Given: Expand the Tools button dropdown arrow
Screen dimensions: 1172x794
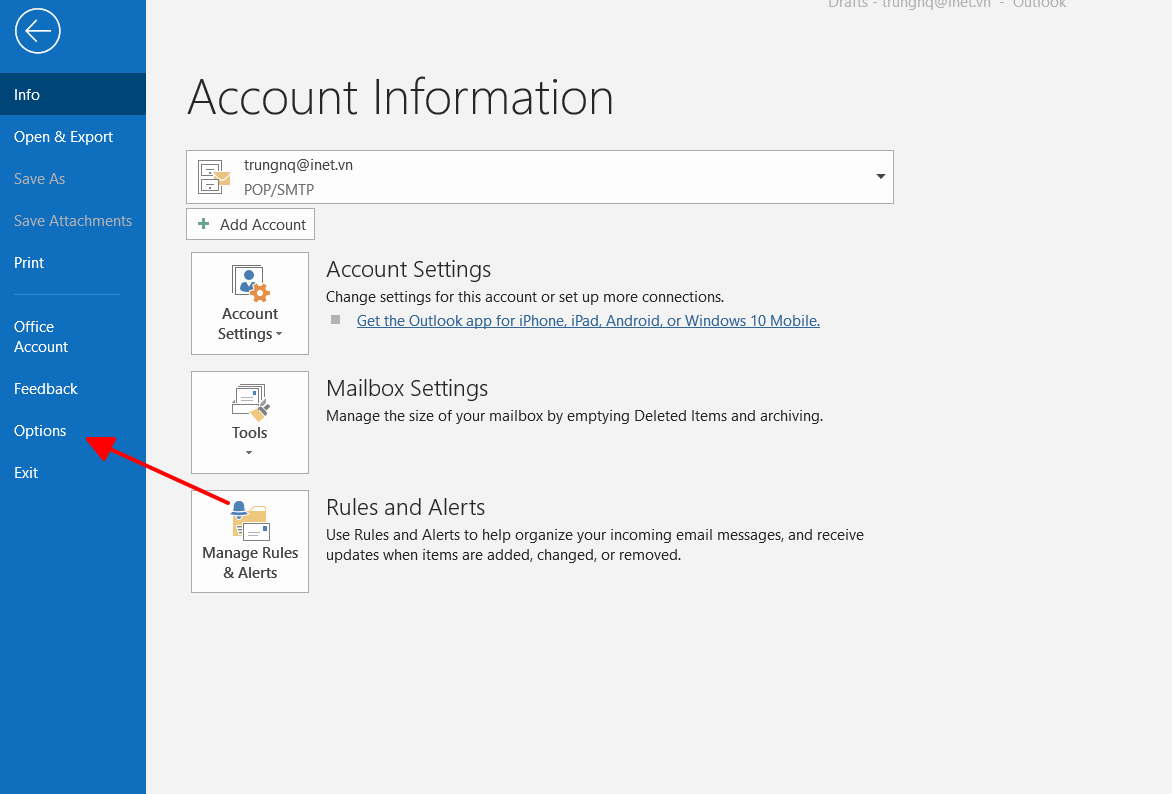Looking at the screenshot, I should tap(249, 452).
